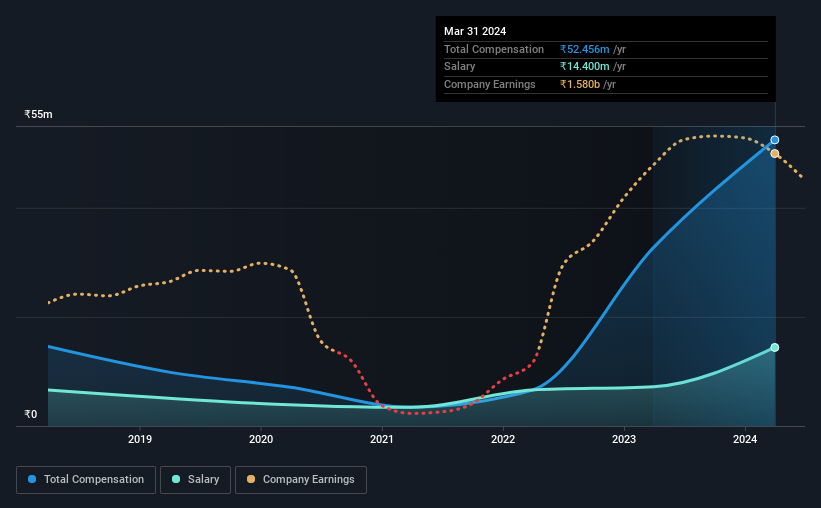Toggle the Company Earnings legend button

(301, 480)
